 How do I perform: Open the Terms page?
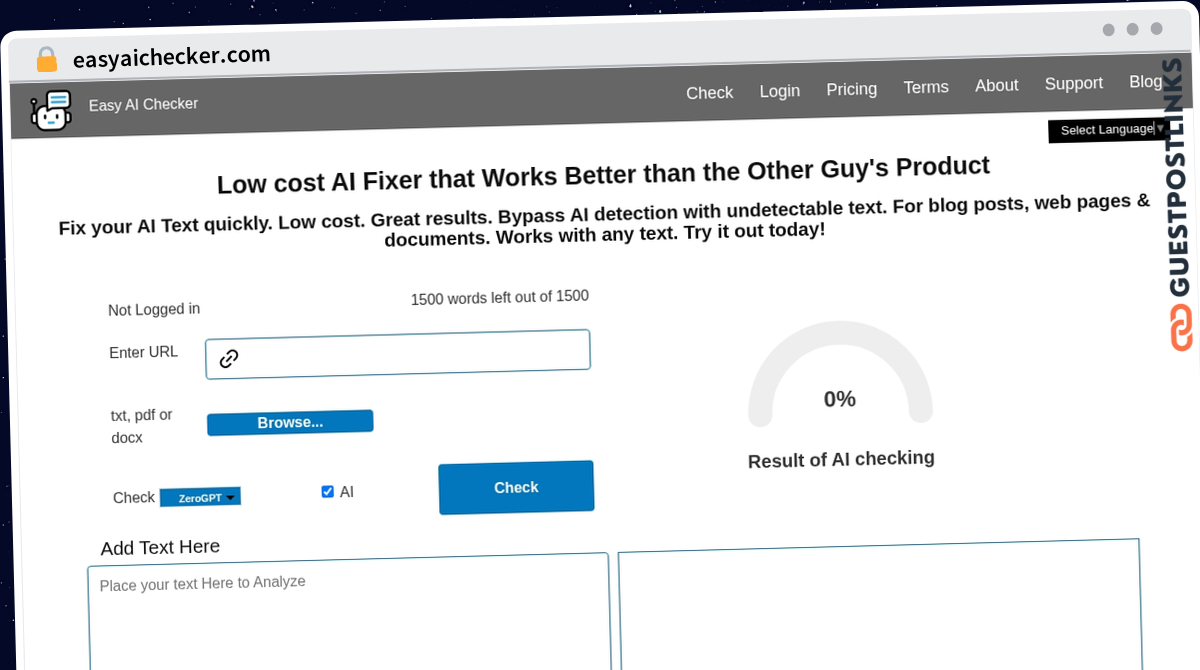coord(926,87)
